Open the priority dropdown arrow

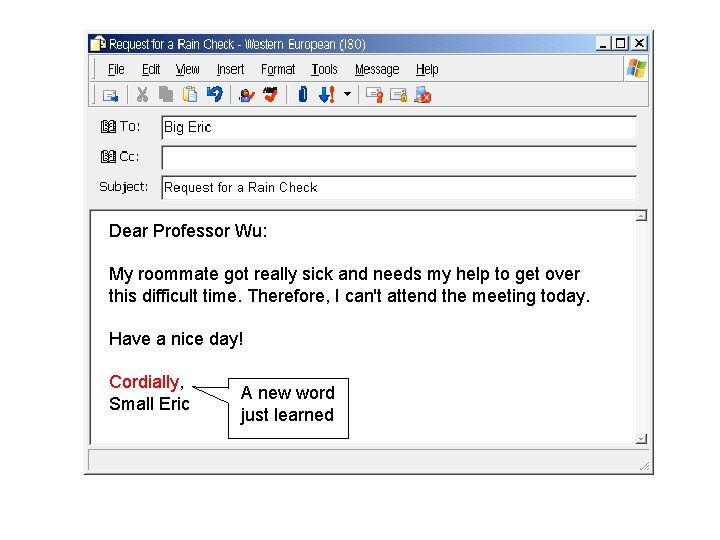tap(347, 95)
